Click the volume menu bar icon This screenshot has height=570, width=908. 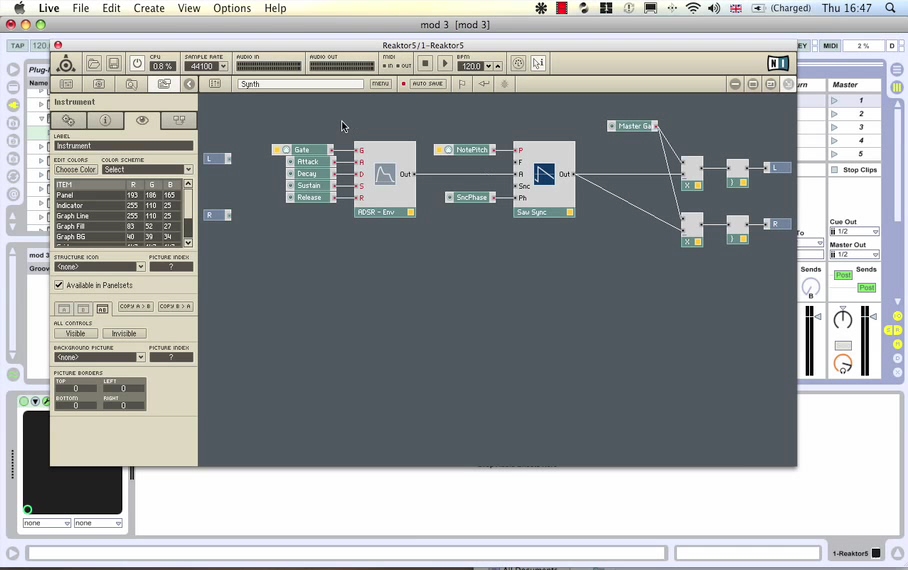click(714, 8)
